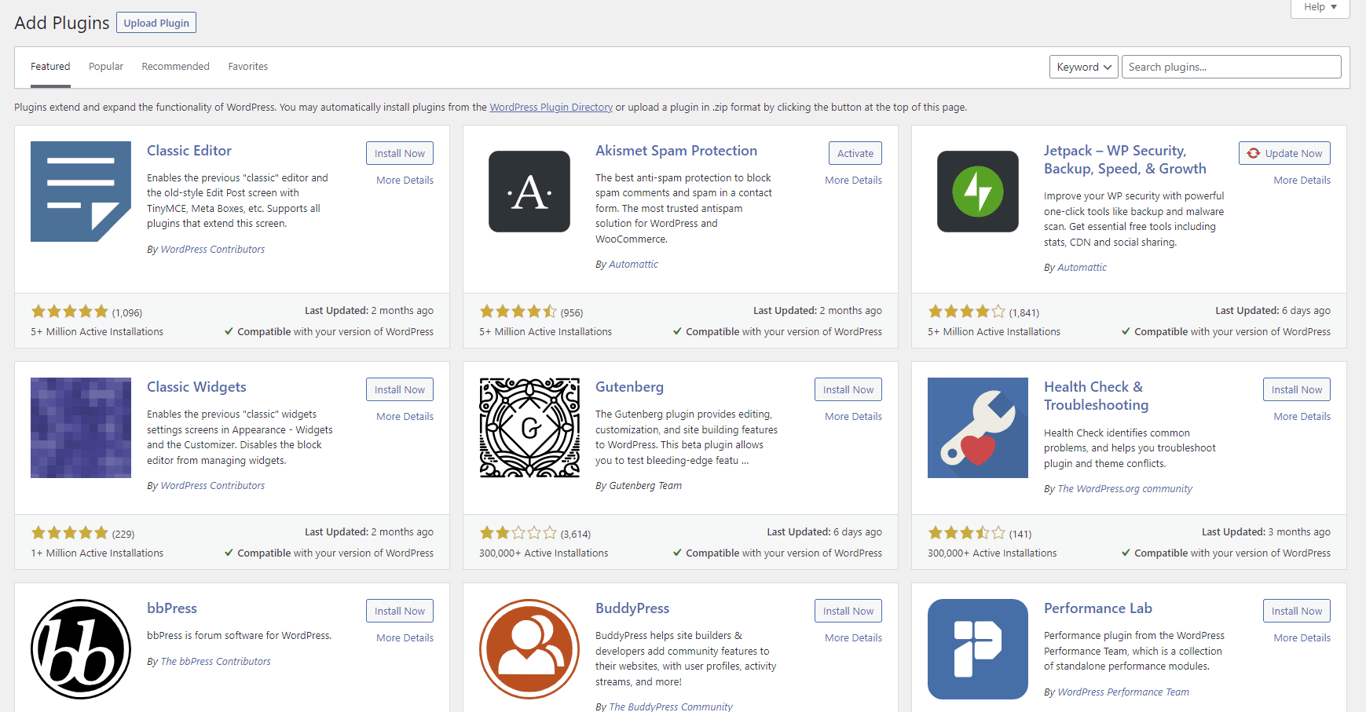View More Details for Gutenberg
The height and width of the screenshot is (712, 1366).
852,415
